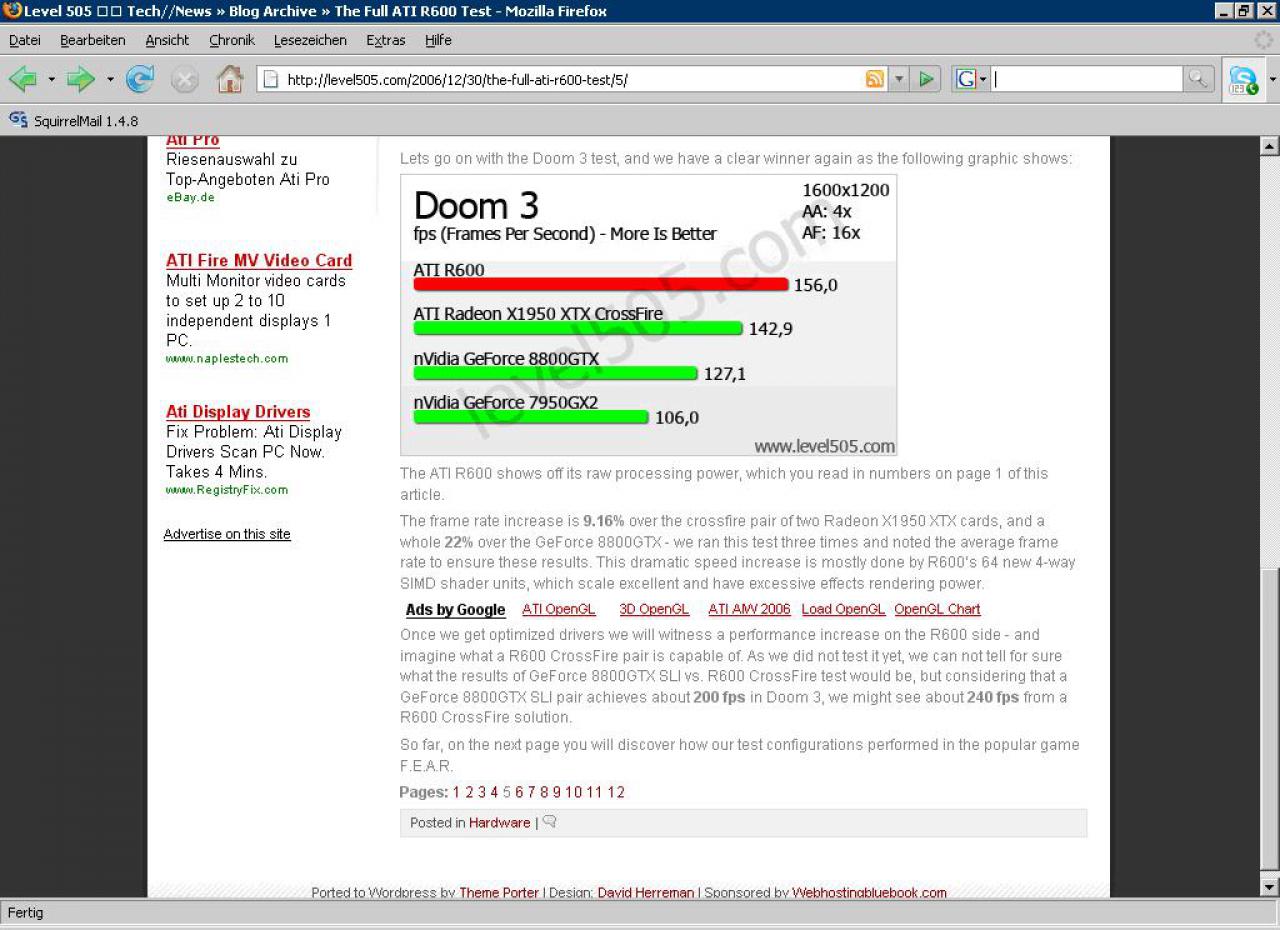This screenshot has height=930, width=1280.
Task: Go to article page 4
Action: tap(494, 792)
